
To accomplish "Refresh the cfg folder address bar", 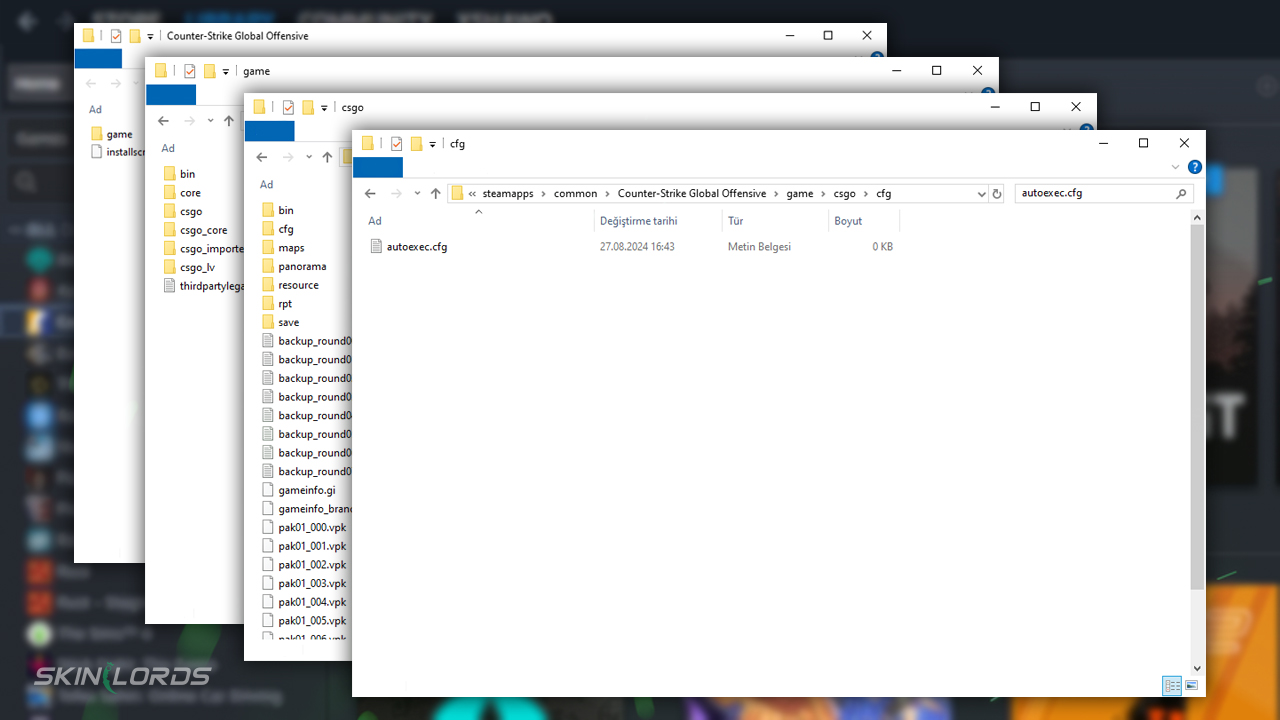I will [x=996, y=194].
